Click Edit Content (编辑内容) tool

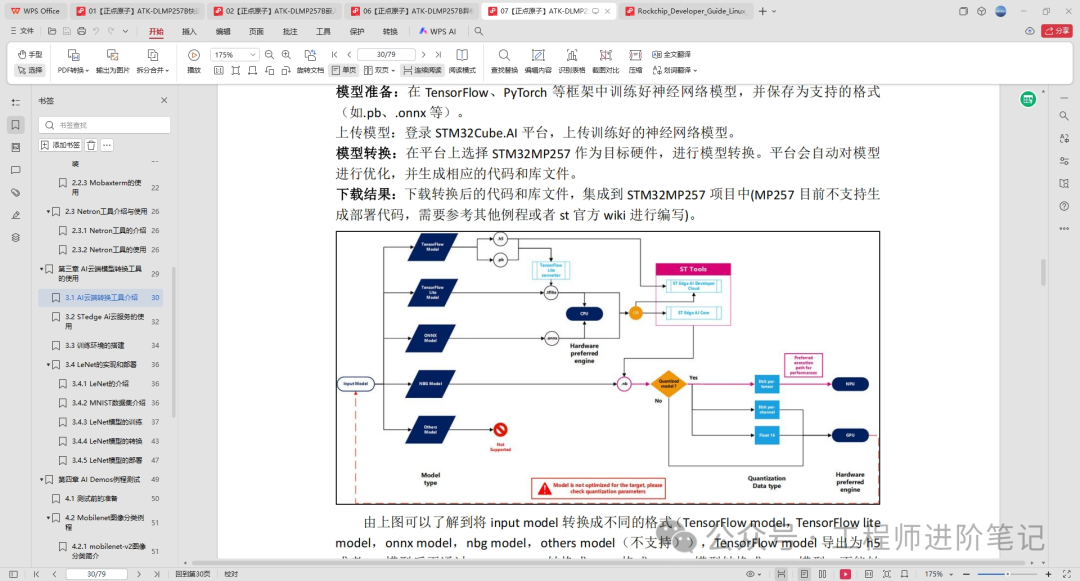[x=538, y=61]
